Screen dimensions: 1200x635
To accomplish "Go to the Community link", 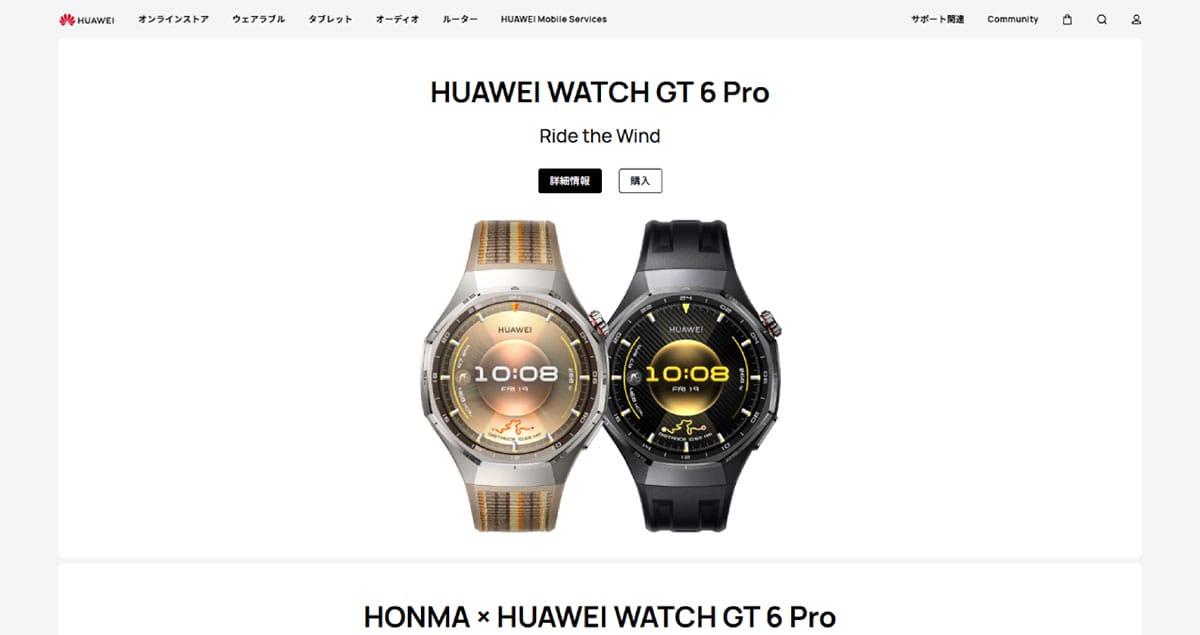I will 1013,19.
